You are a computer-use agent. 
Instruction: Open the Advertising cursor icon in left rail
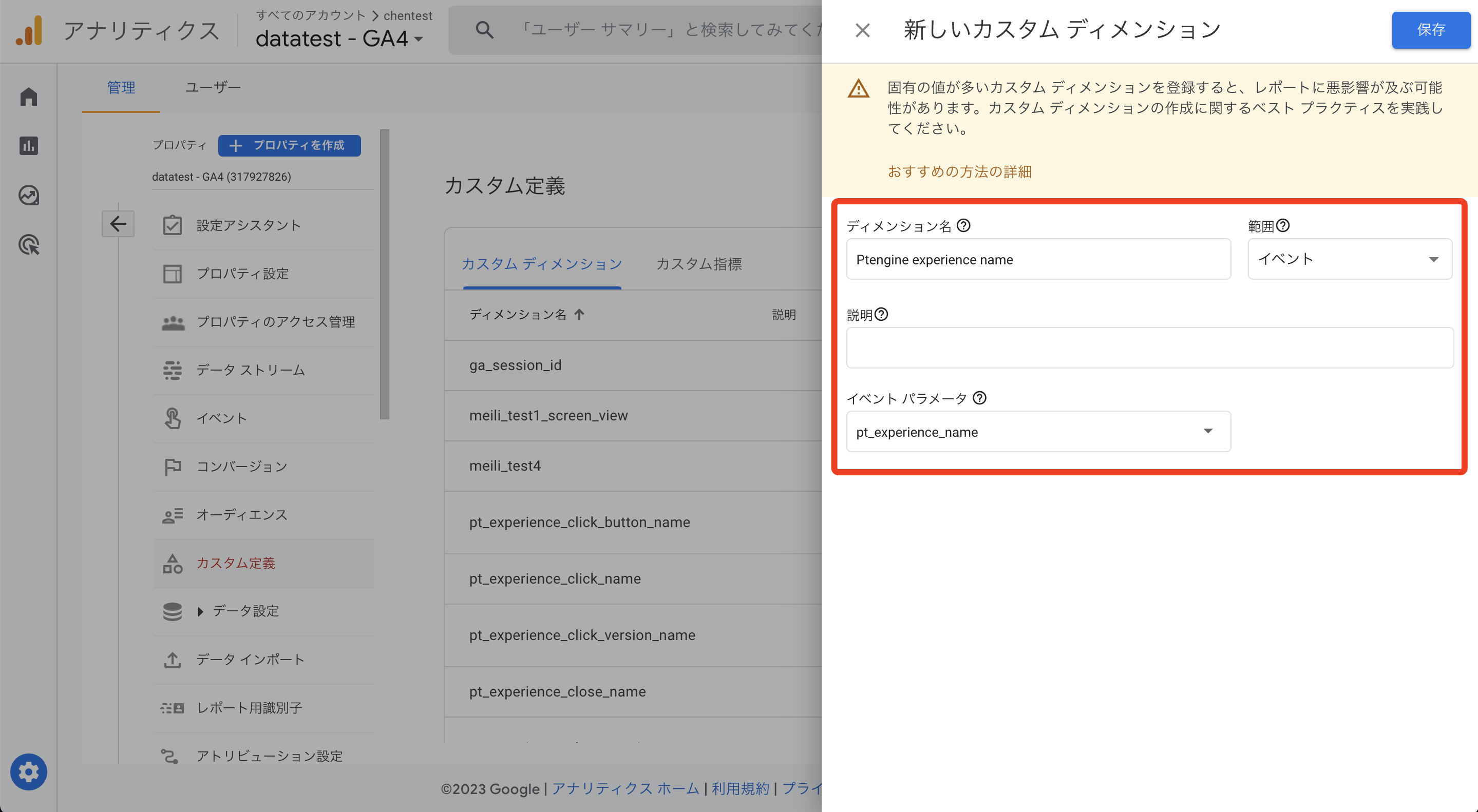coord(29,245)
